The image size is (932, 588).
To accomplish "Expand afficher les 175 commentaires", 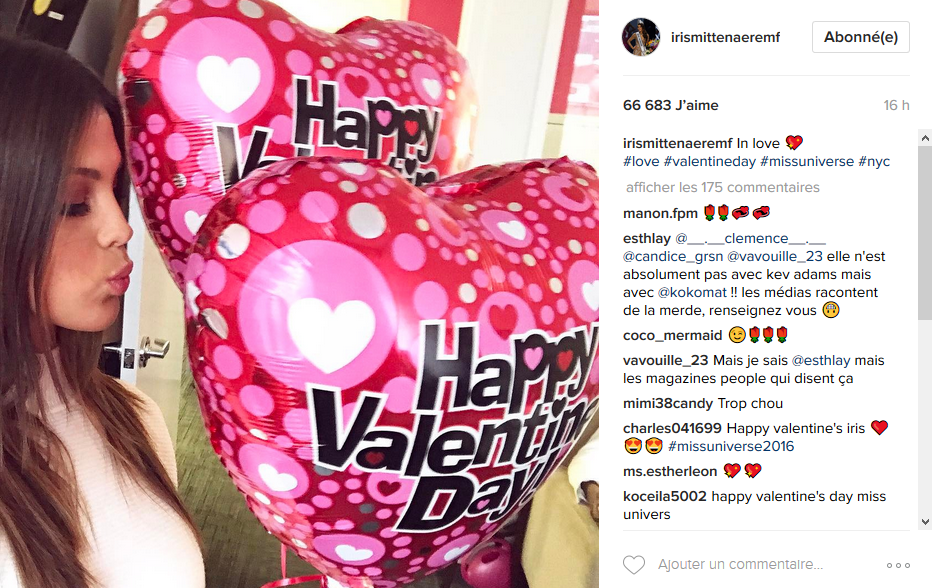I will tap(723, 187).
